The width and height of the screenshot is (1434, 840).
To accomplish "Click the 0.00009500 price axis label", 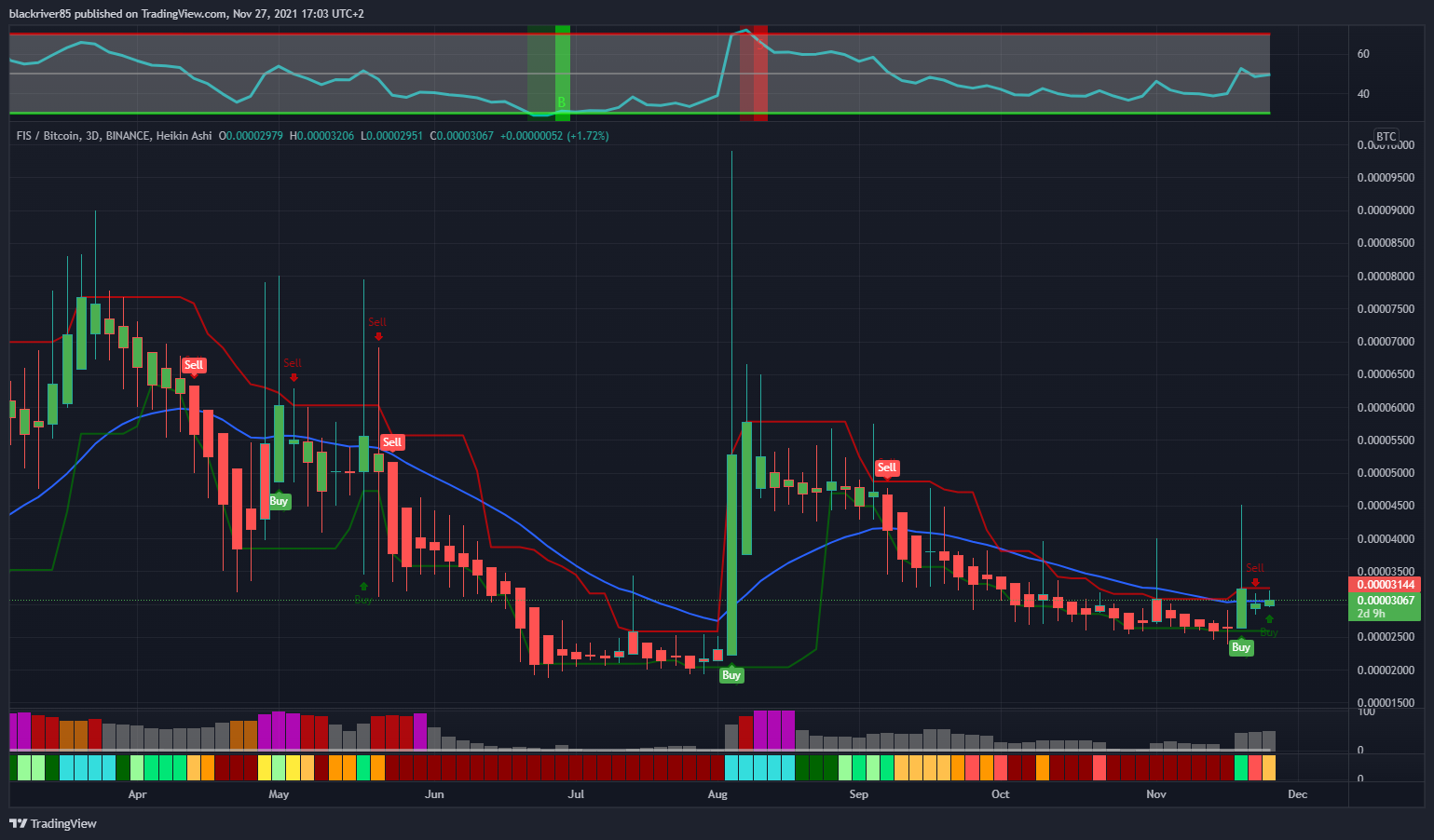I will [1386, 178].
